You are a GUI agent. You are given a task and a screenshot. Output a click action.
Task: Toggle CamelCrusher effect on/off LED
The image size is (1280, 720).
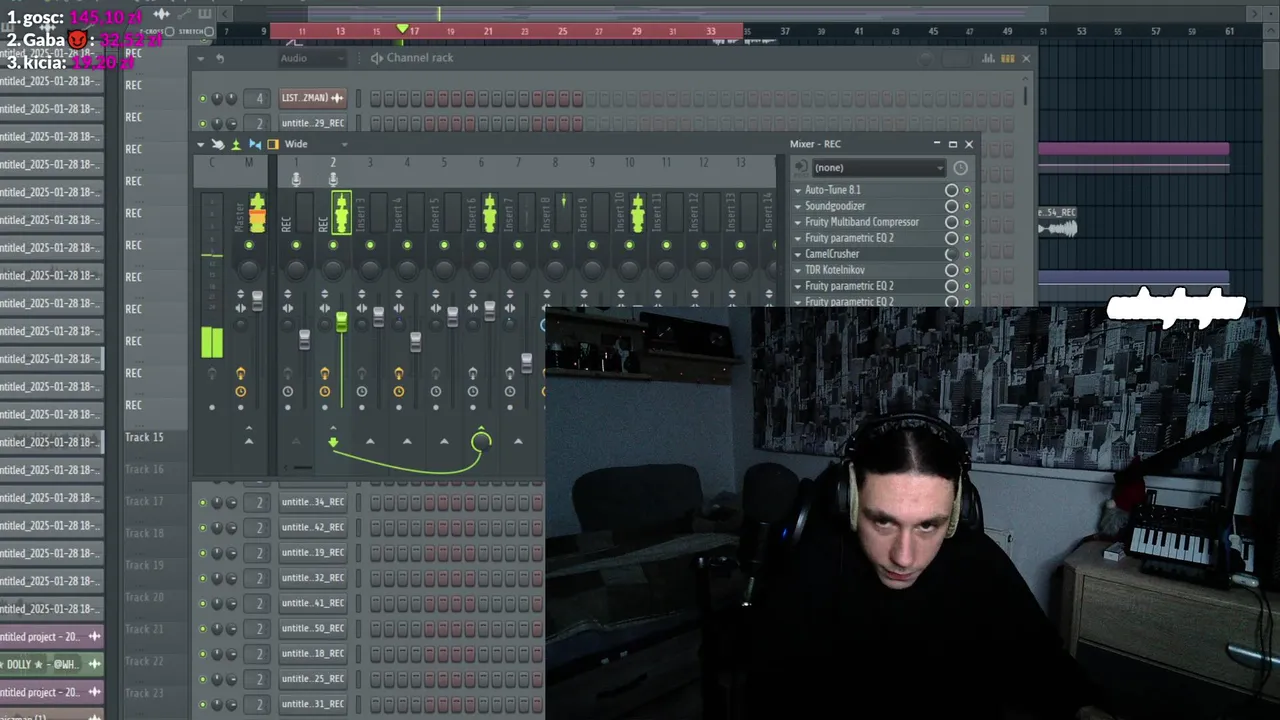(967, 254)
